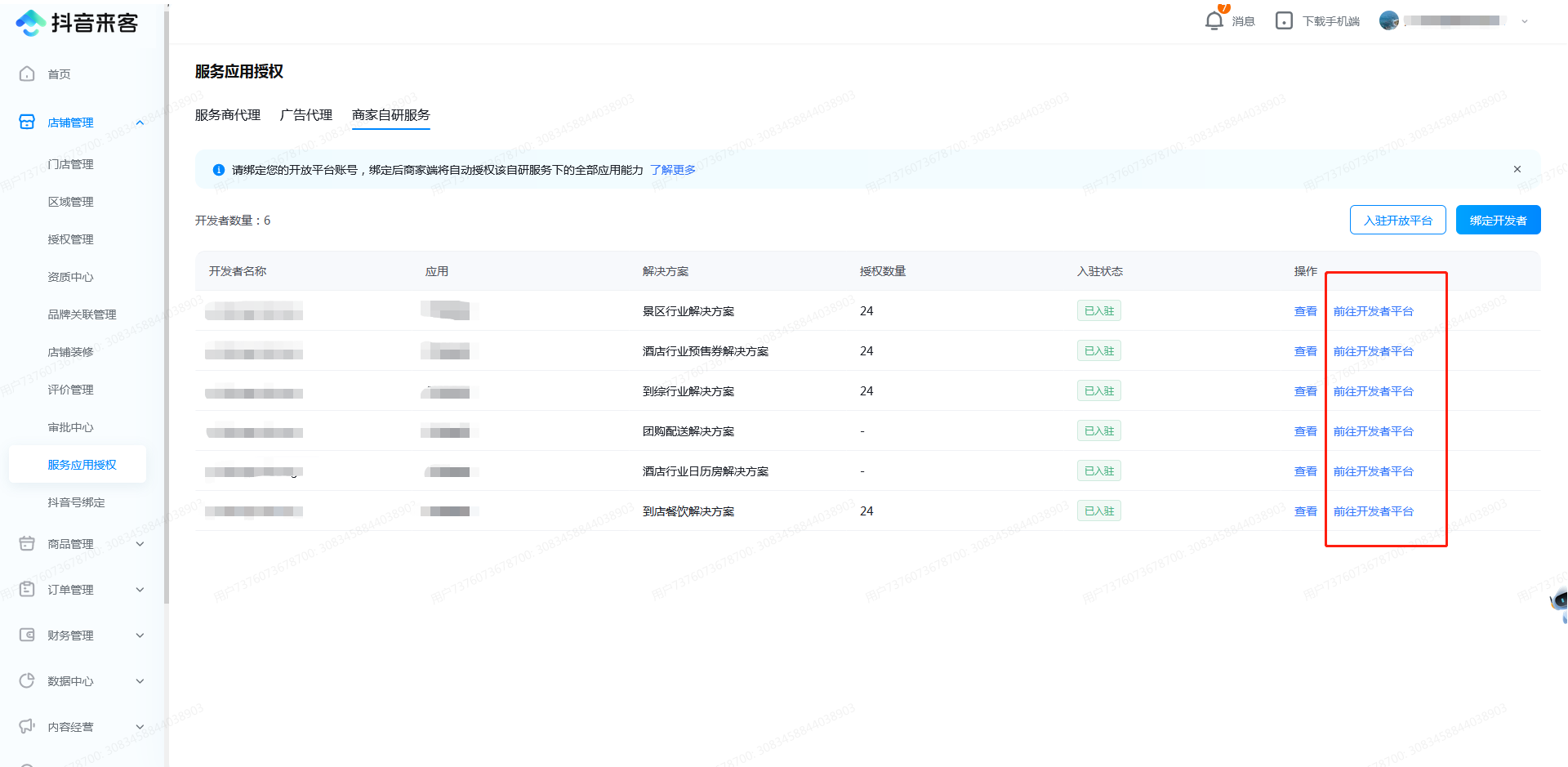Click the 首页 home icon

click(27, 74)
